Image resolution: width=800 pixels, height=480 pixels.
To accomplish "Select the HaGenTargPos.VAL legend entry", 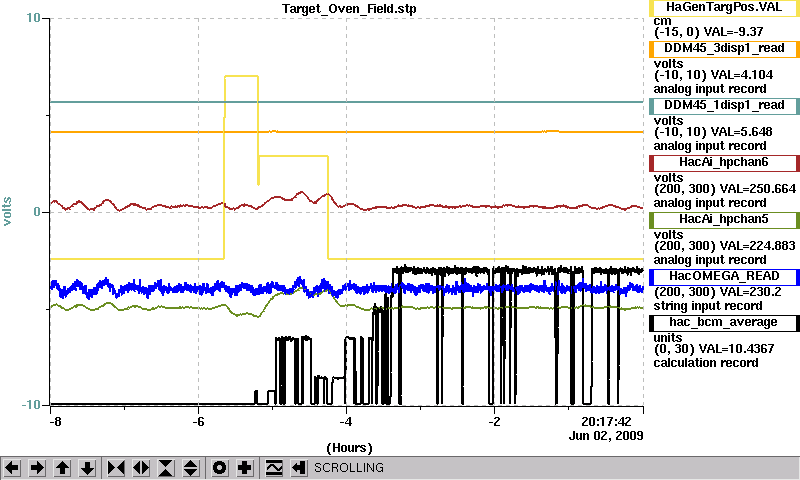I will pyautogui.click(x=724, y=8).
